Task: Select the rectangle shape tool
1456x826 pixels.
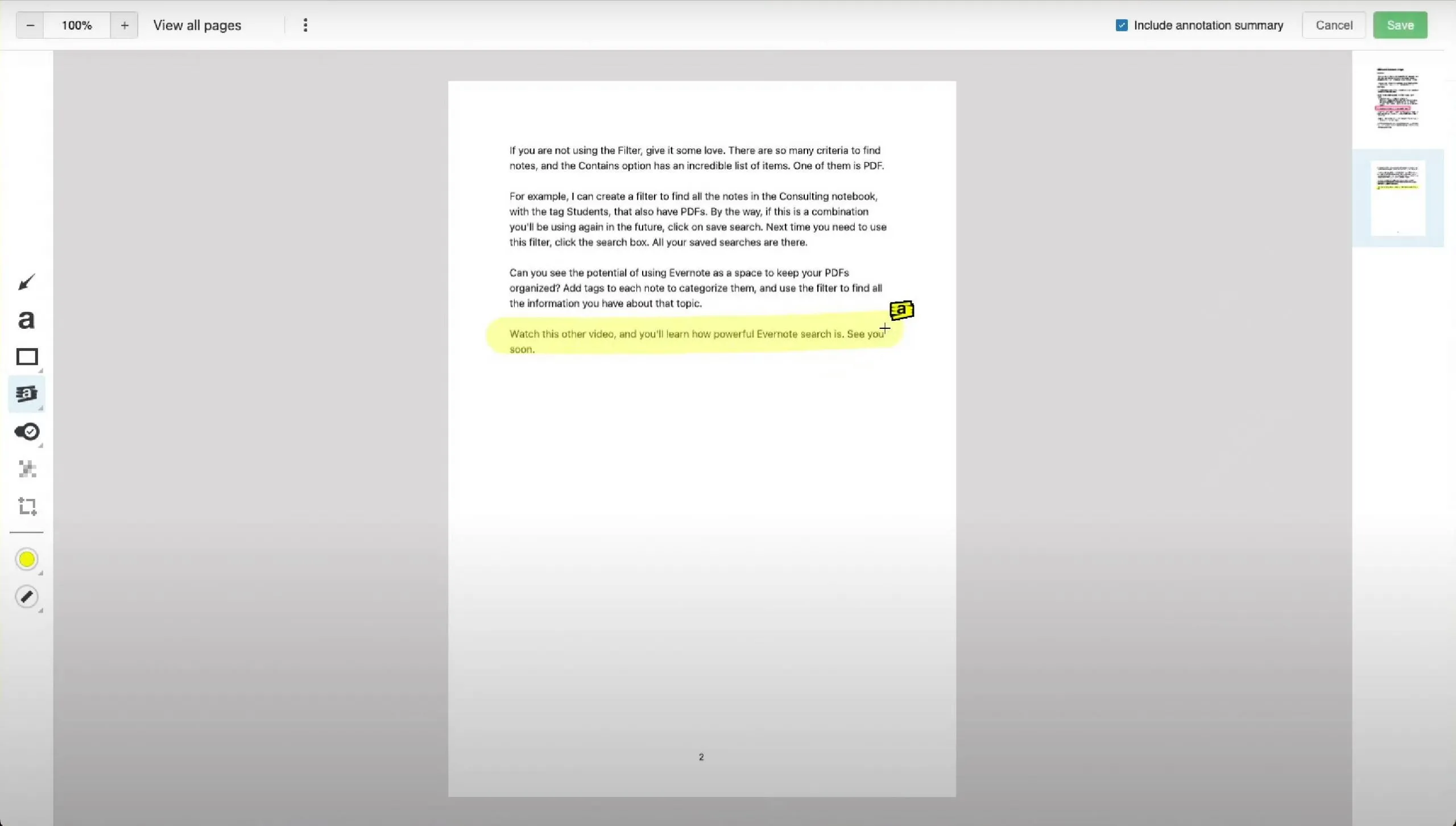Action: (x=26, y=357)
